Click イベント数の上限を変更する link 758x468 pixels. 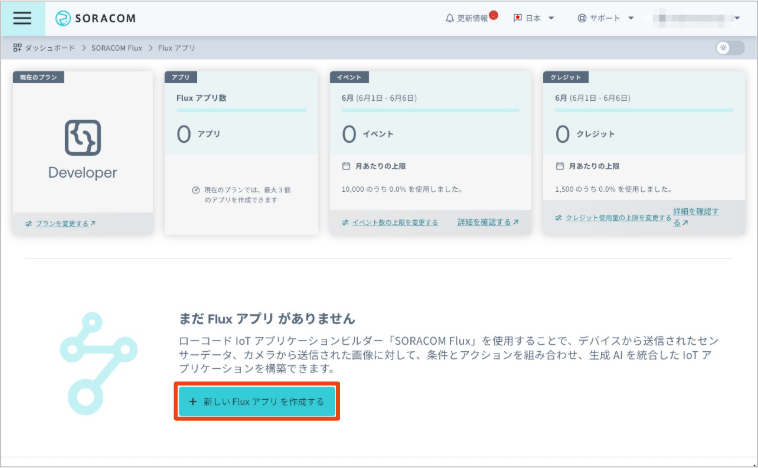click(395, 222)
